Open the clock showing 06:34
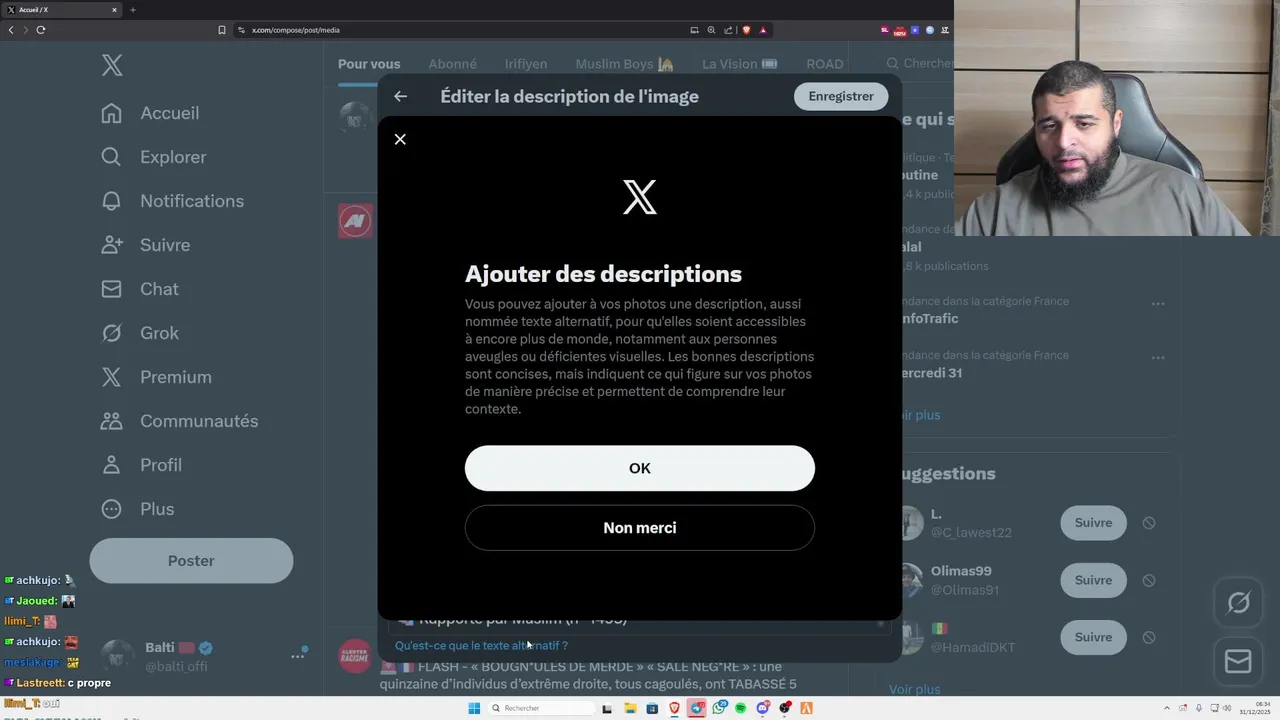This screenshot has width=1280, height=720. tap(1255, 708)
